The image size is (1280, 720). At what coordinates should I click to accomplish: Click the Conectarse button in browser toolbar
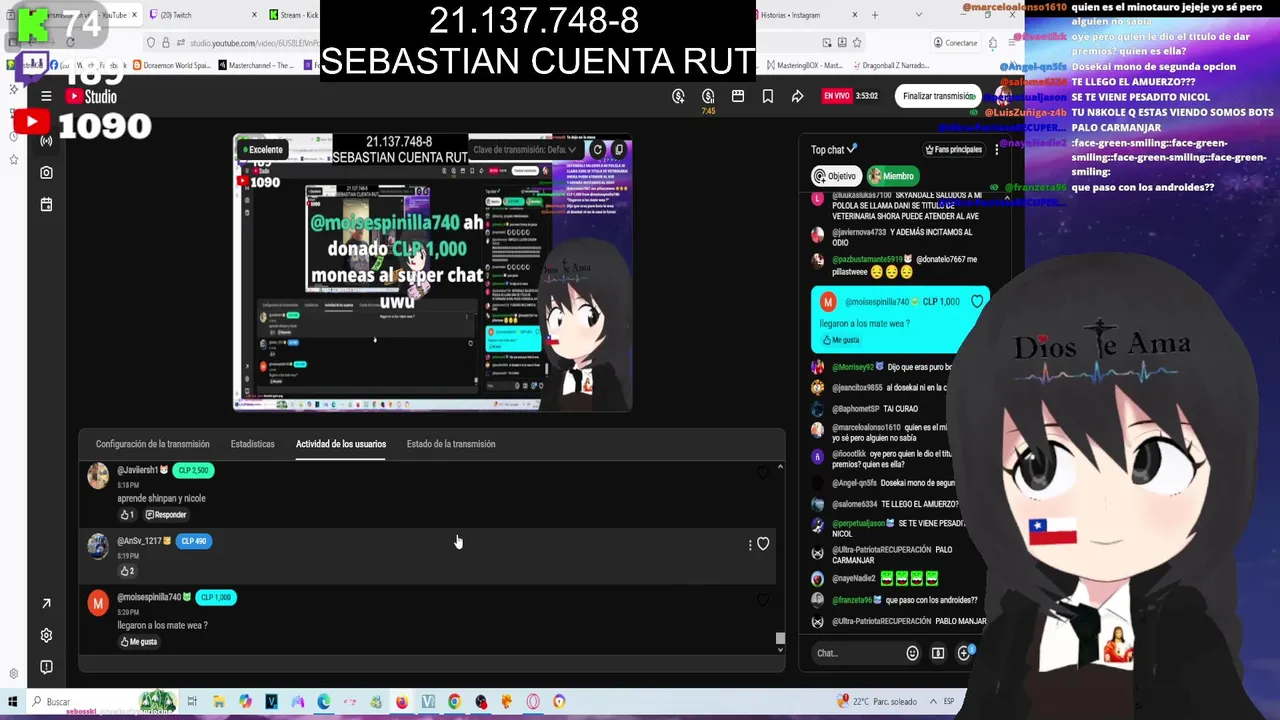955,43
